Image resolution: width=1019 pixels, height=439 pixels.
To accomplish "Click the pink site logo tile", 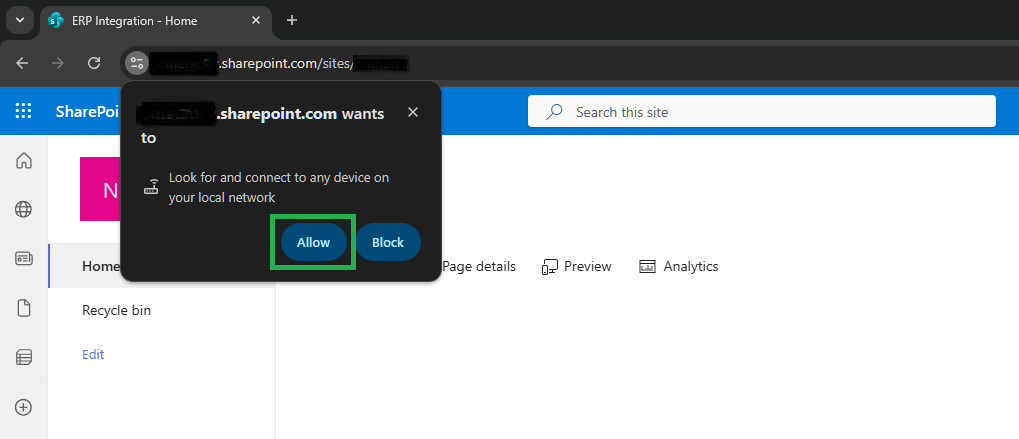I will [x=101, y=189].
